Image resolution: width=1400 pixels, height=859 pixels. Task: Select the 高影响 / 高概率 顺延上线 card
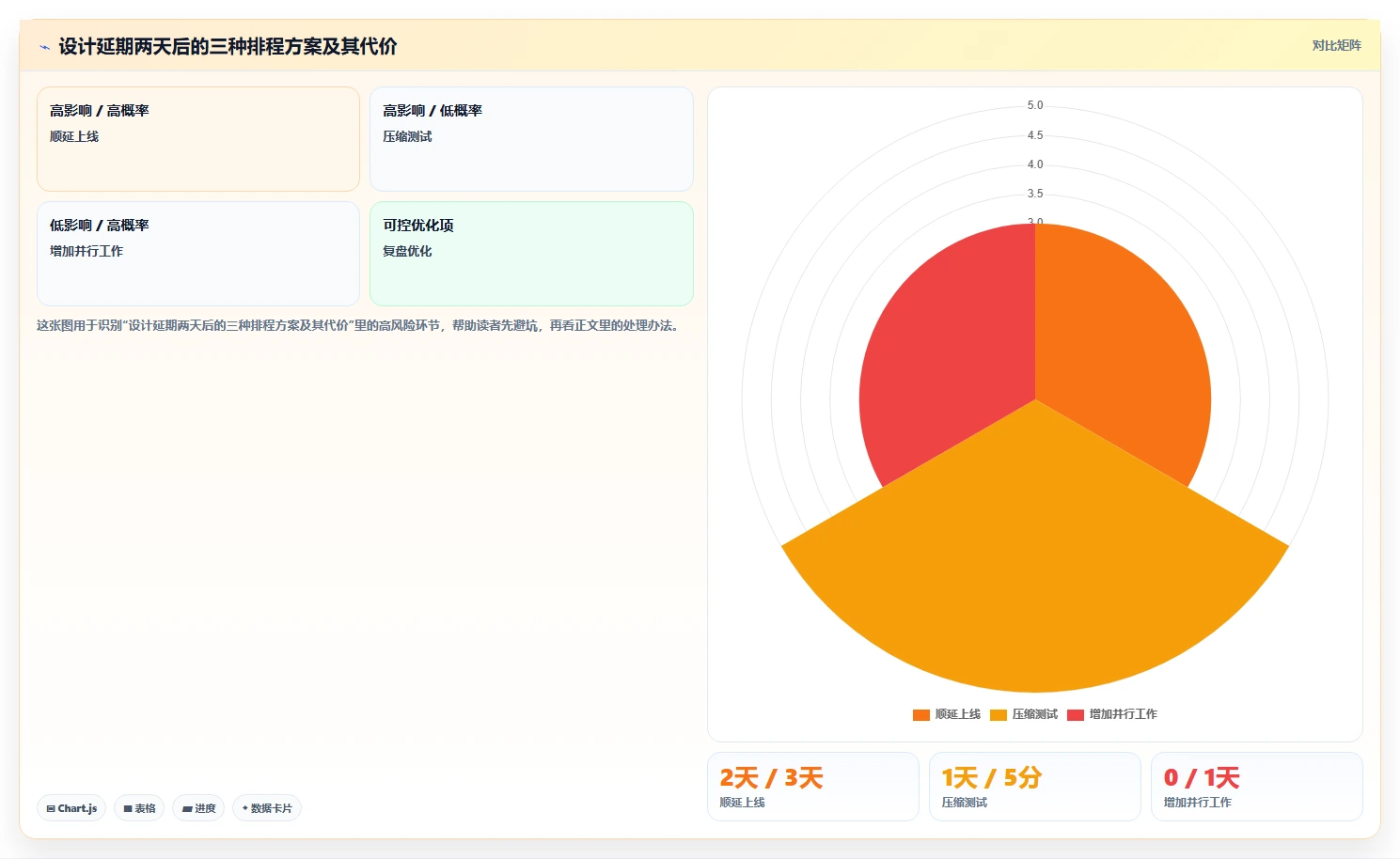pos(198,139)
